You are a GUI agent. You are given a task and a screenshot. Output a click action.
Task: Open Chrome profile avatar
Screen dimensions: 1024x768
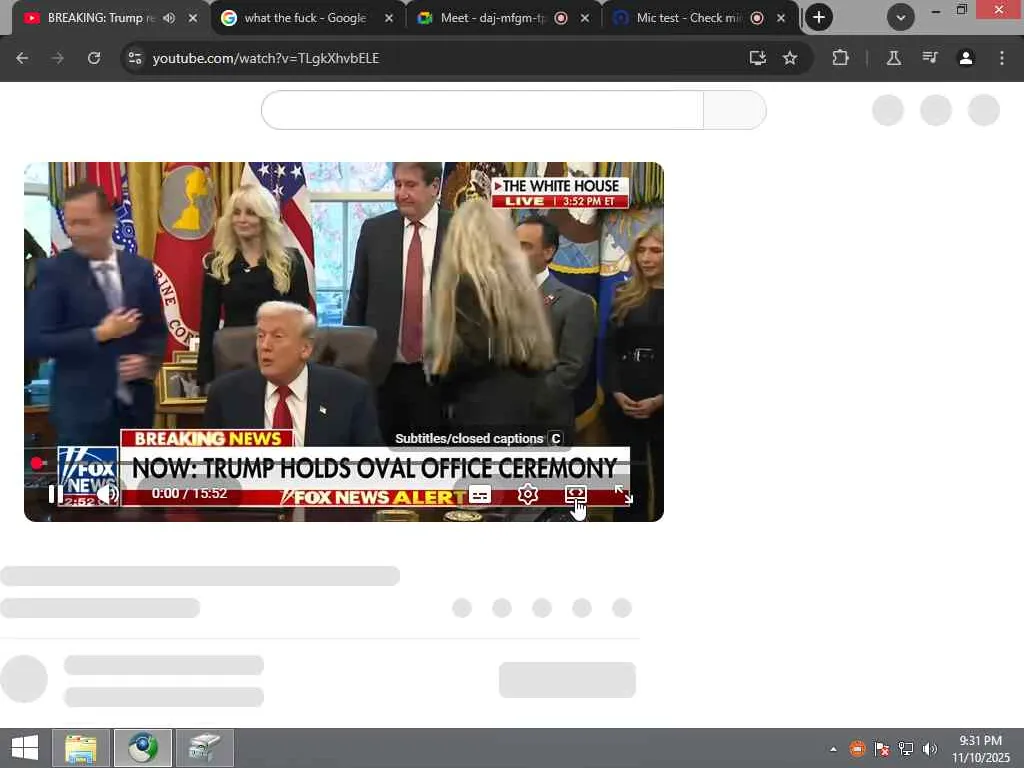click(966, 58)
